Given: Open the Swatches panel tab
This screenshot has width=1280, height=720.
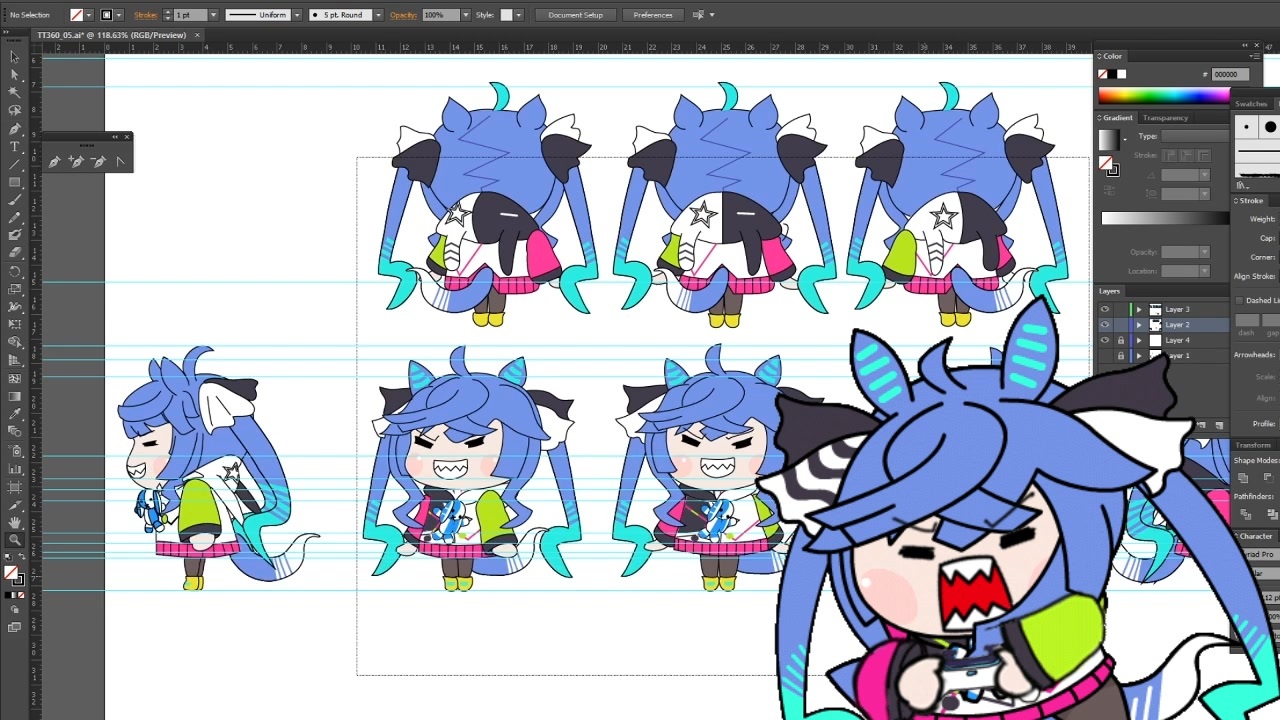Looking at the screenshot, I should [1251, 104].
